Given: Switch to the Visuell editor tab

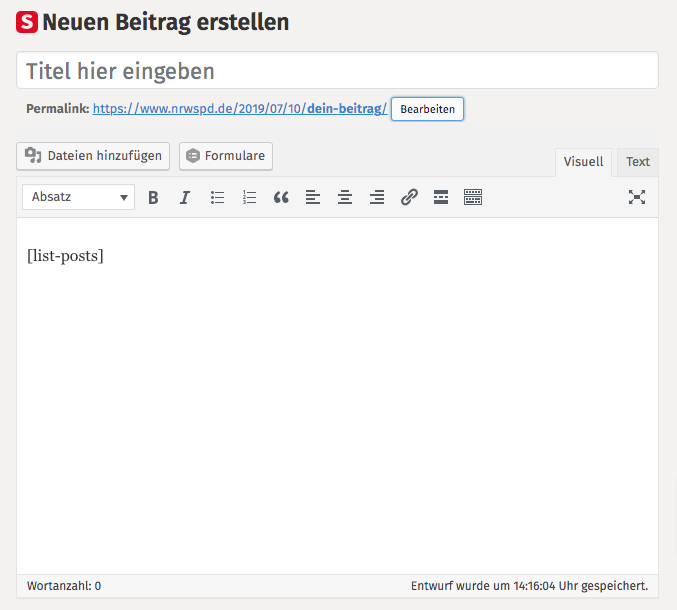Looking at the screenshot, I should pos(583,162).
